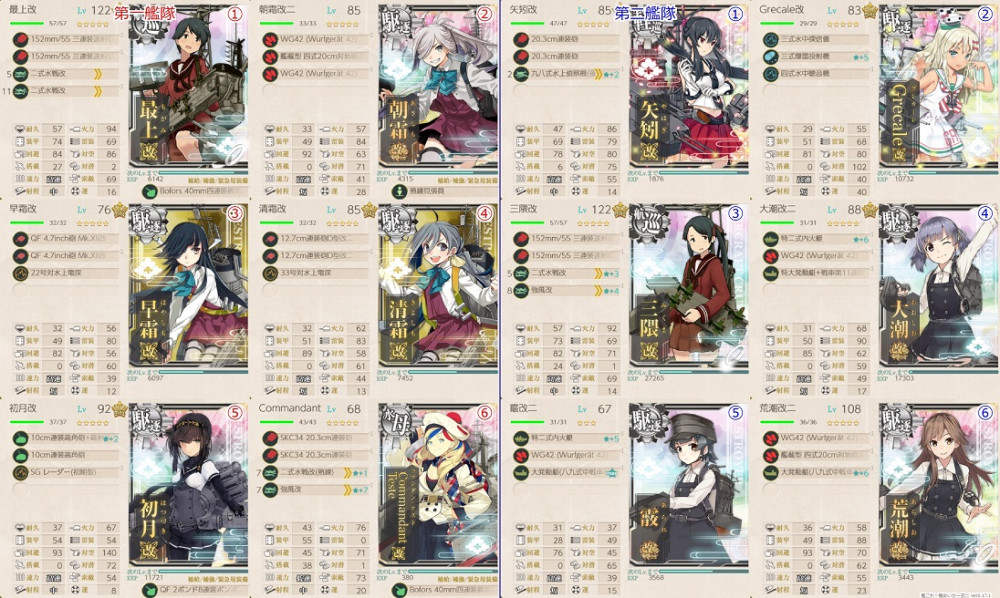
Task: Select the 第一艦隊 fleet label
Action: [x=145, y=13]
